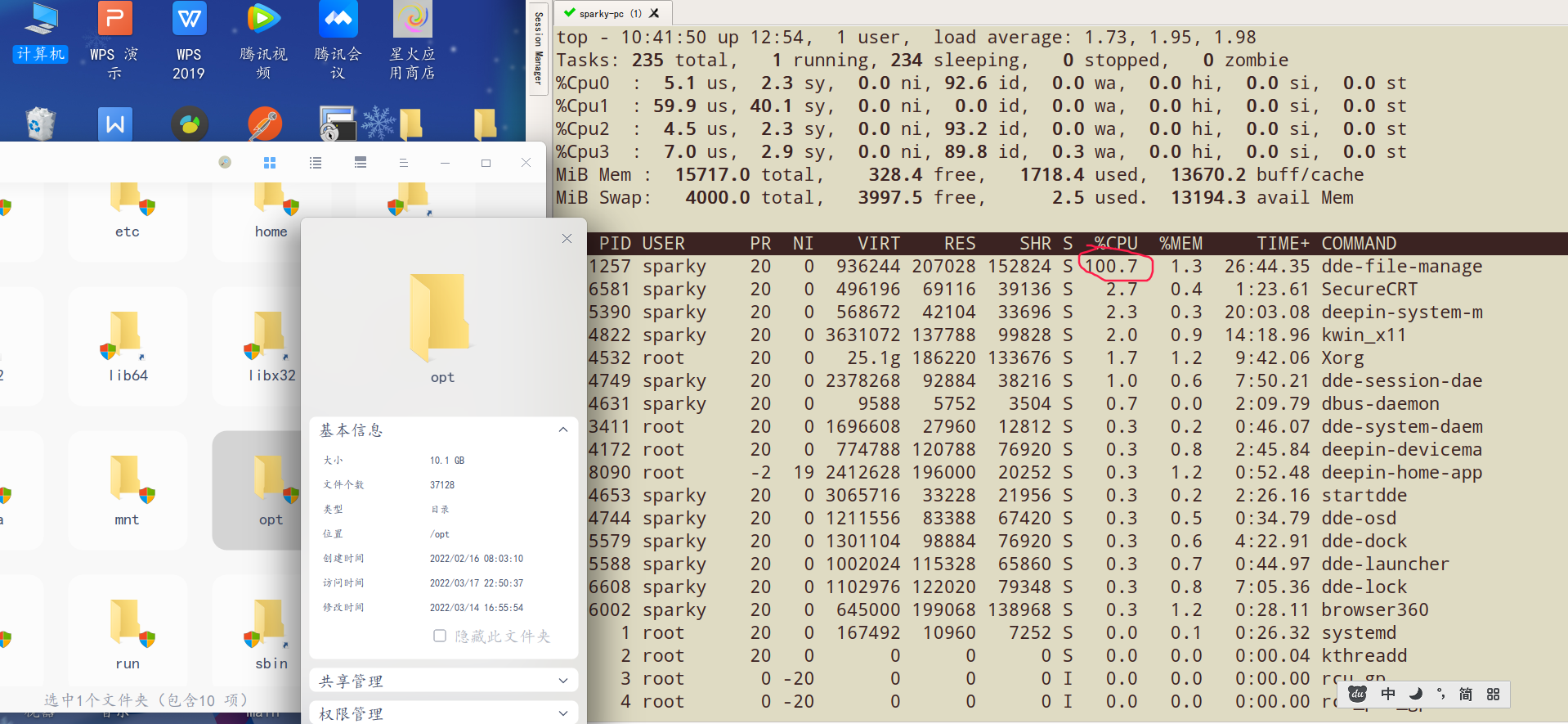Click the file manager search icon
The height and width of the screenshot is (724, 1568).
coord(225,163)
